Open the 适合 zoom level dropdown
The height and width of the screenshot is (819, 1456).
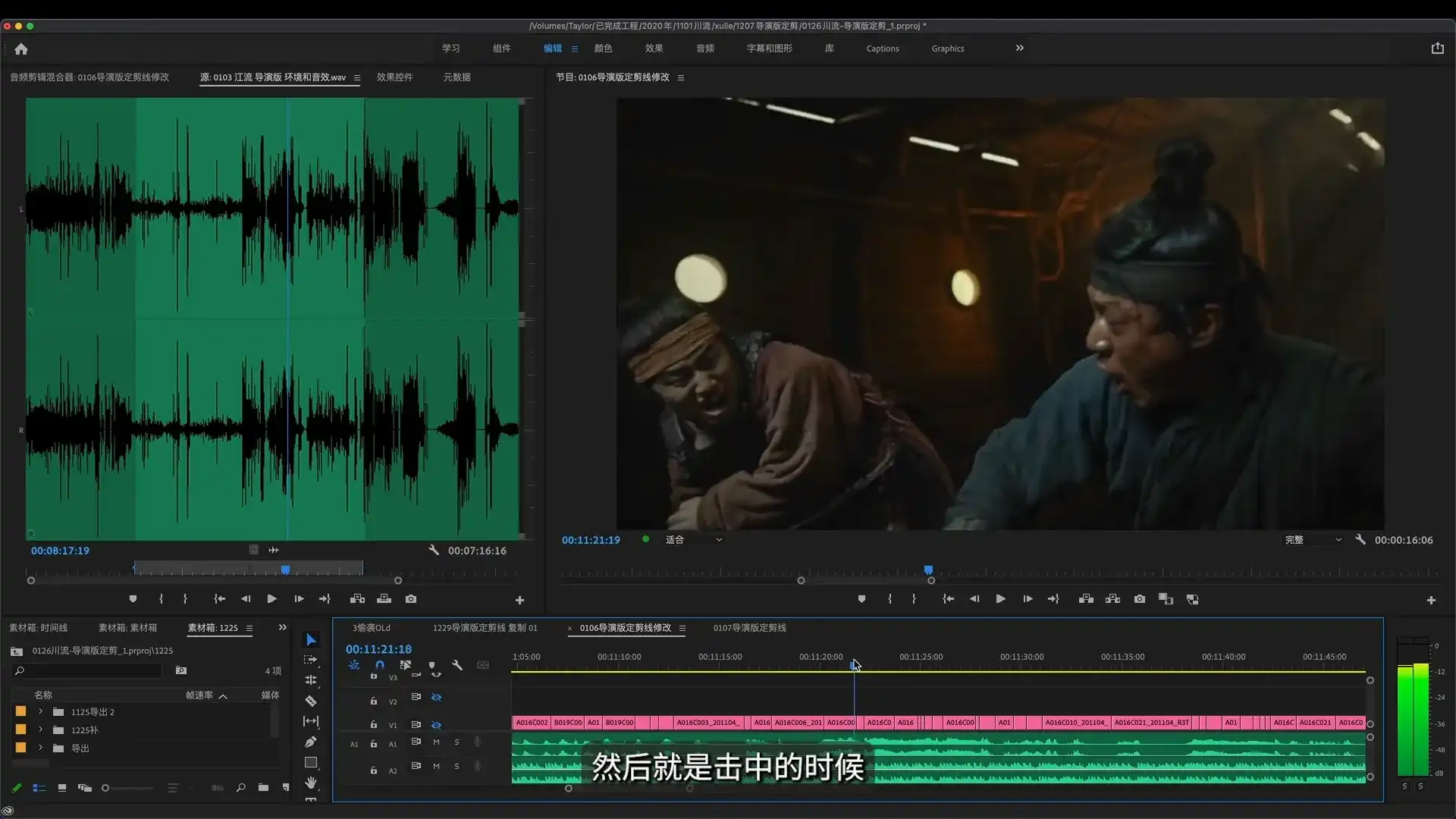pos(693,540)
